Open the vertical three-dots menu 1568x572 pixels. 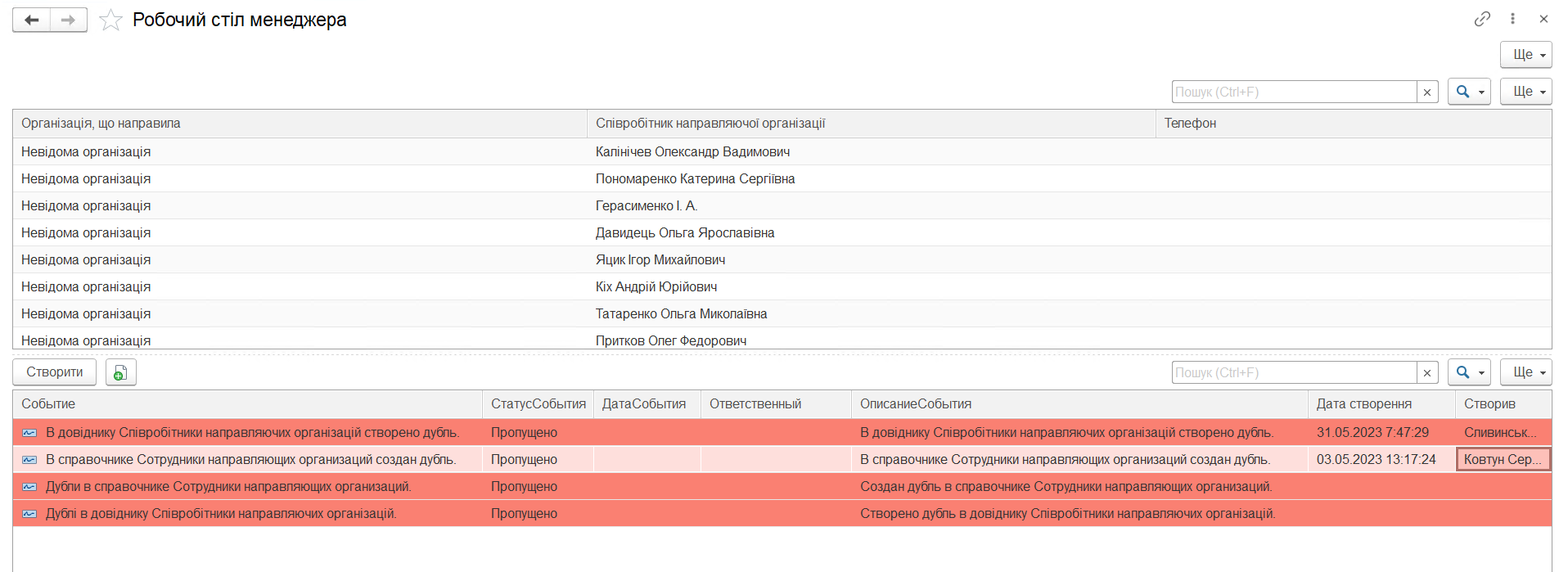tap(1513, 19)
